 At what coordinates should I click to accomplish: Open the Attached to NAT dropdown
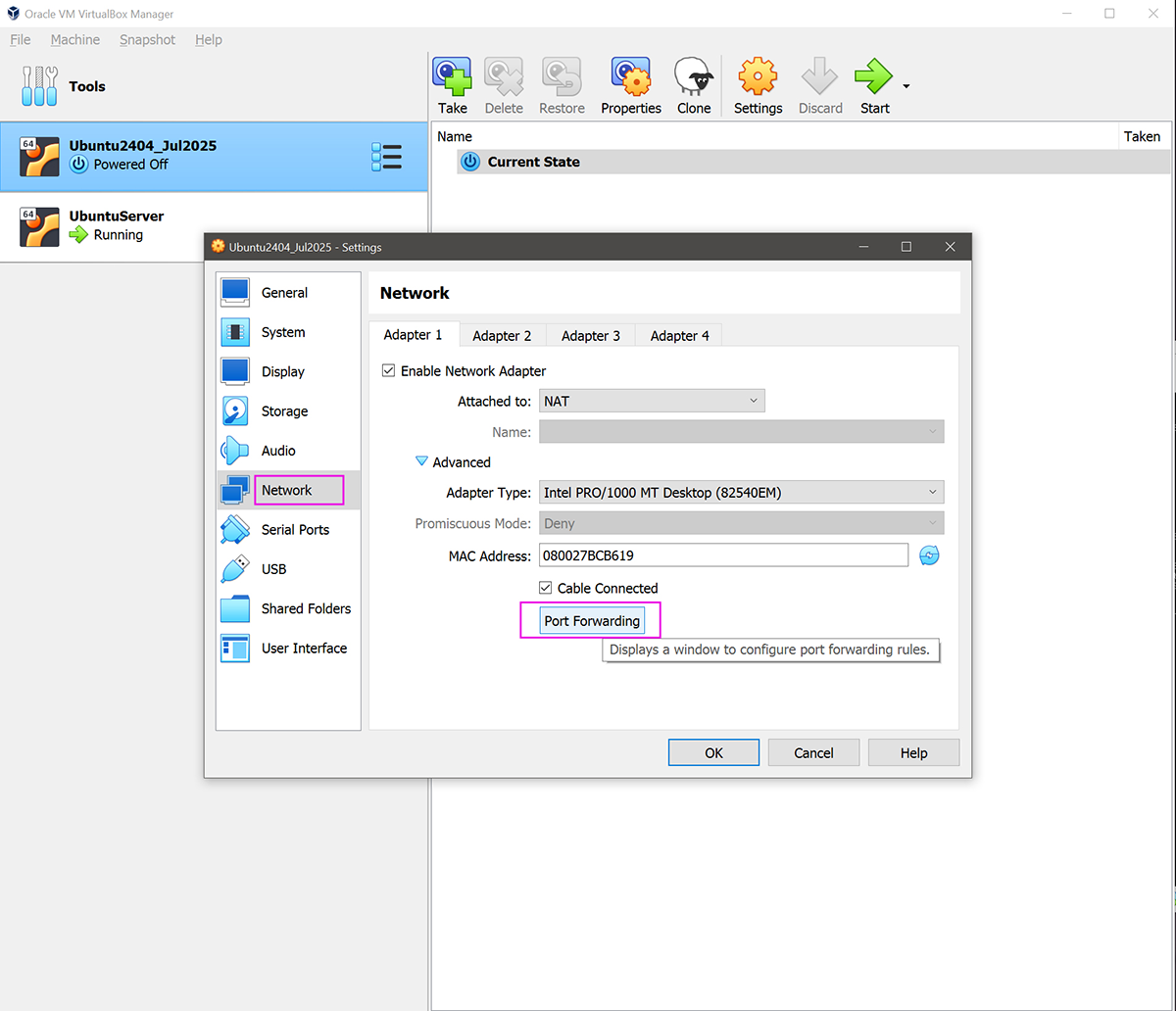[652, 401]
